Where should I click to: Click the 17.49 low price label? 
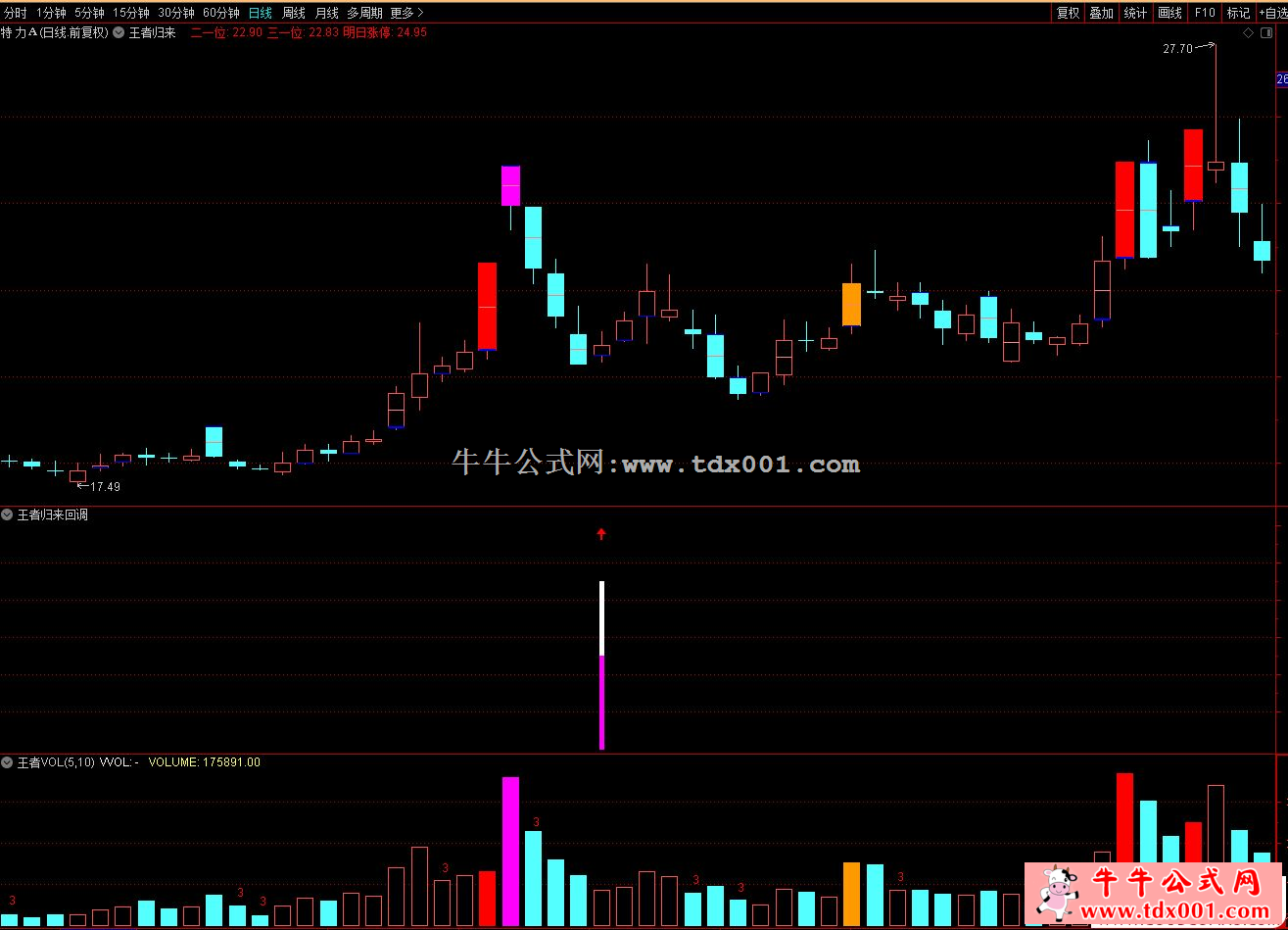click(105, 486)
